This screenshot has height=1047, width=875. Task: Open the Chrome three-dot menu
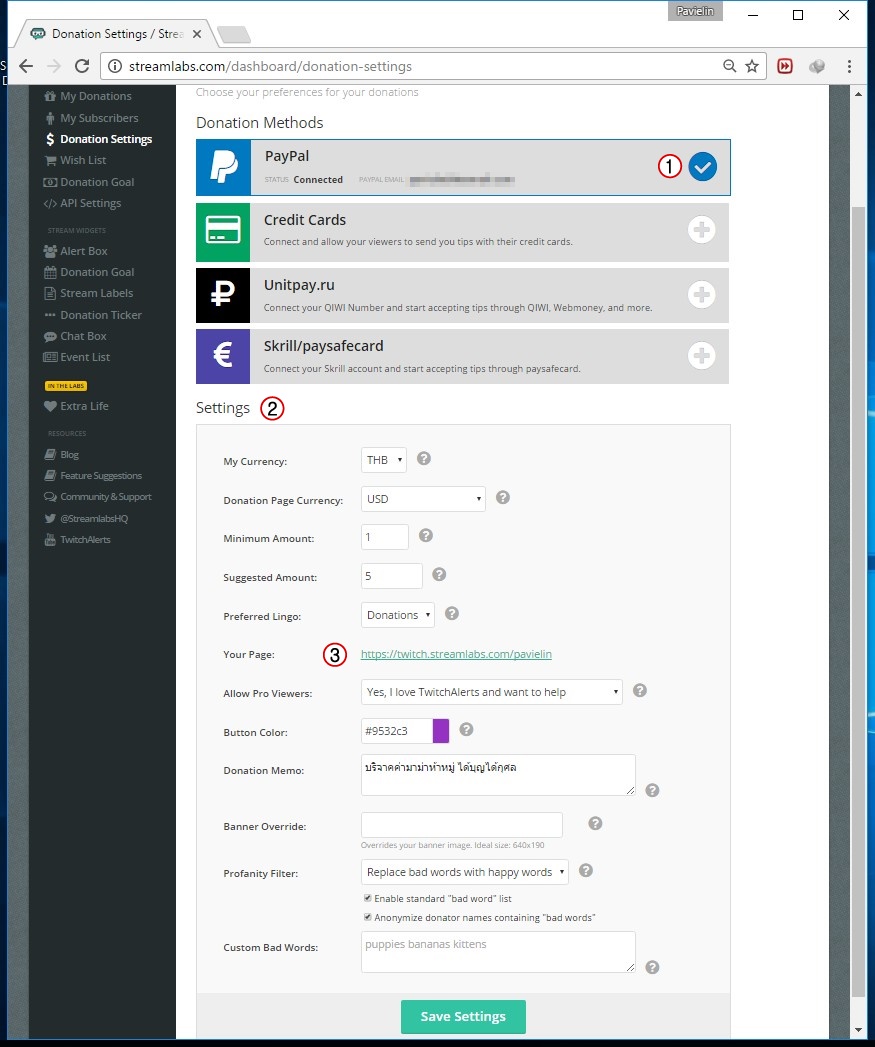click(x=849, y=66)
